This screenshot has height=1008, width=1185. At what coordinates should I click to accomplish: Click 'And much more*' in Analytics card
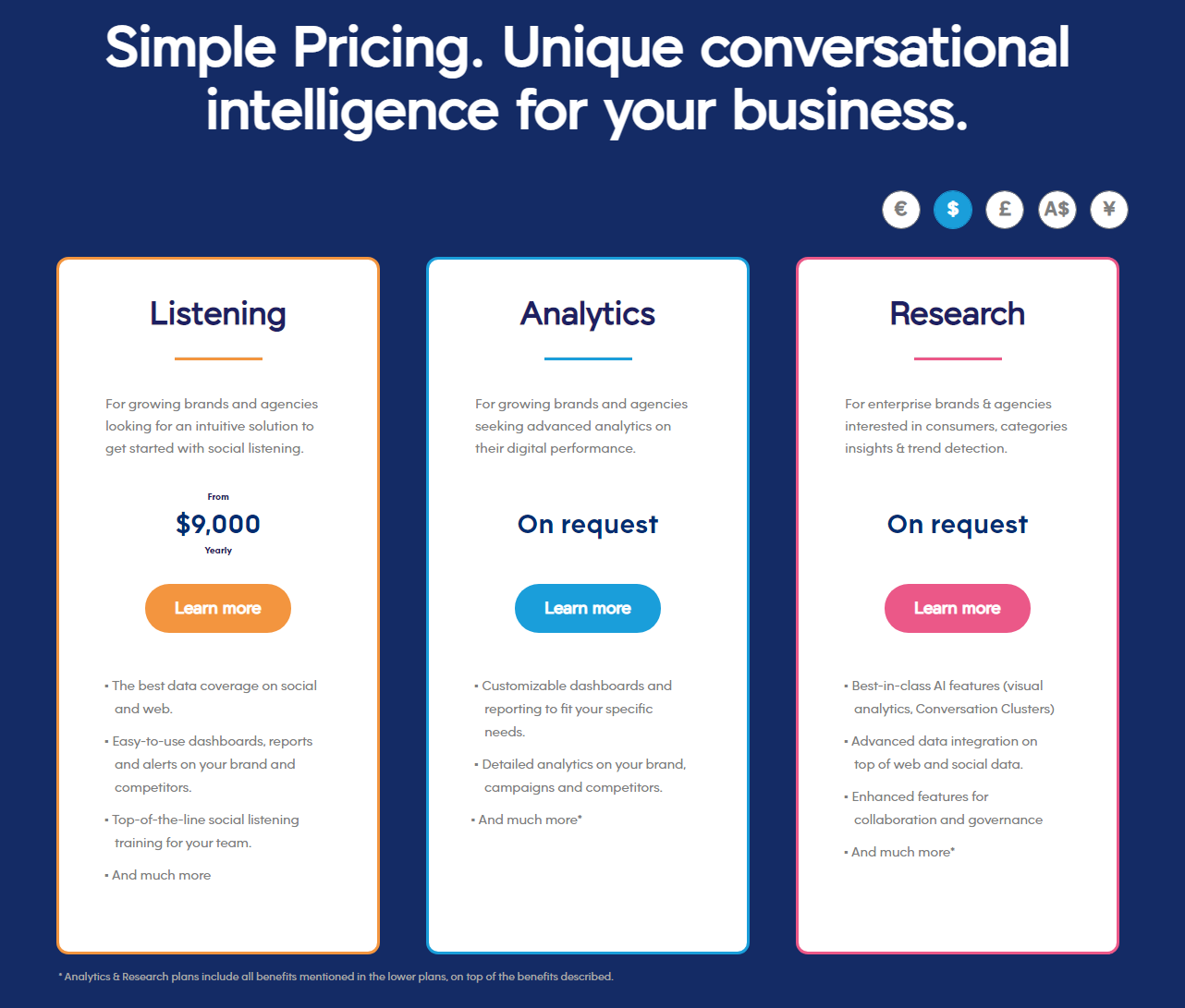(x=531, y=820)
